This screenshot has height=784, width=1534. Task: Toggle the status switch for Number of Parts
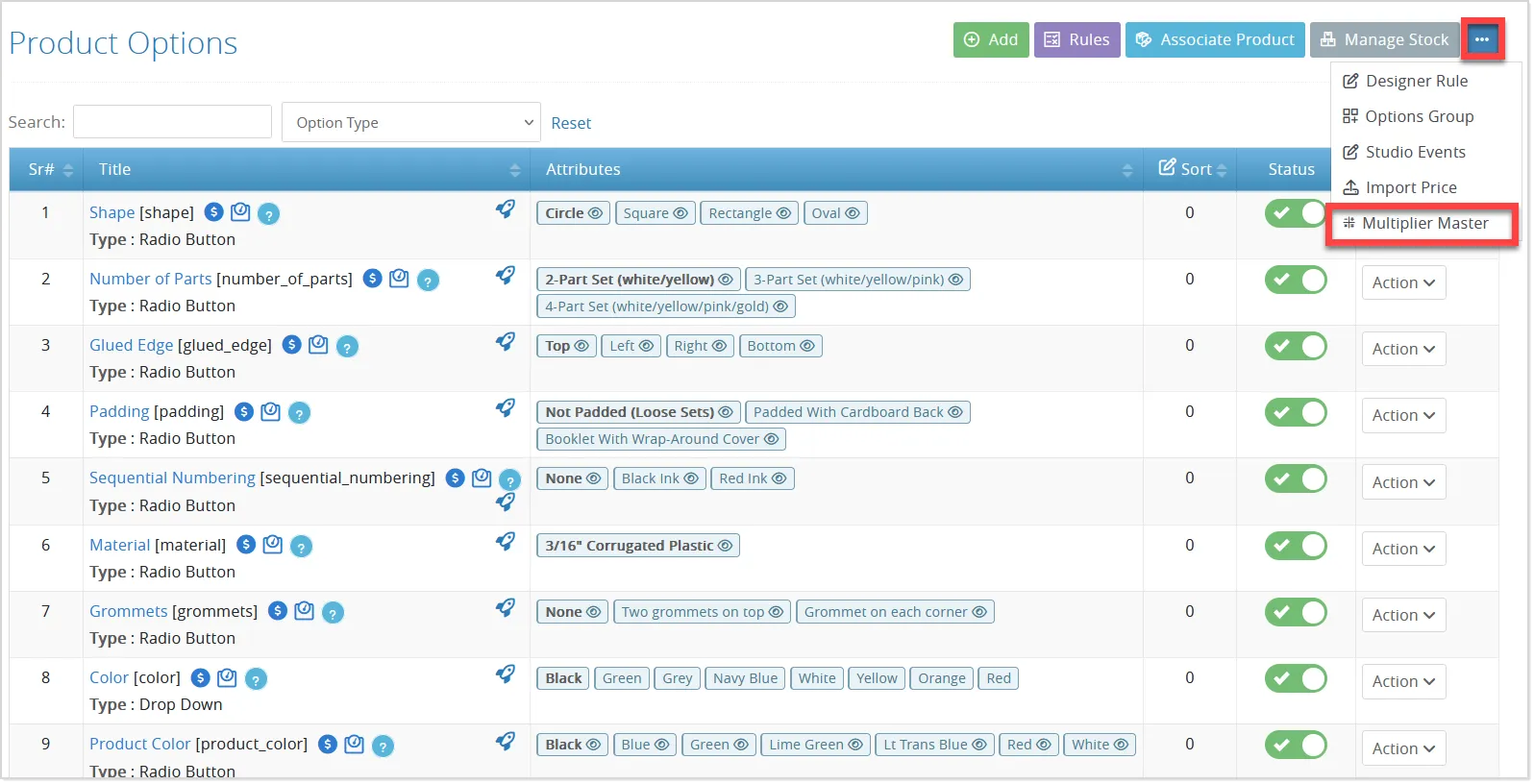[1296, 280]
